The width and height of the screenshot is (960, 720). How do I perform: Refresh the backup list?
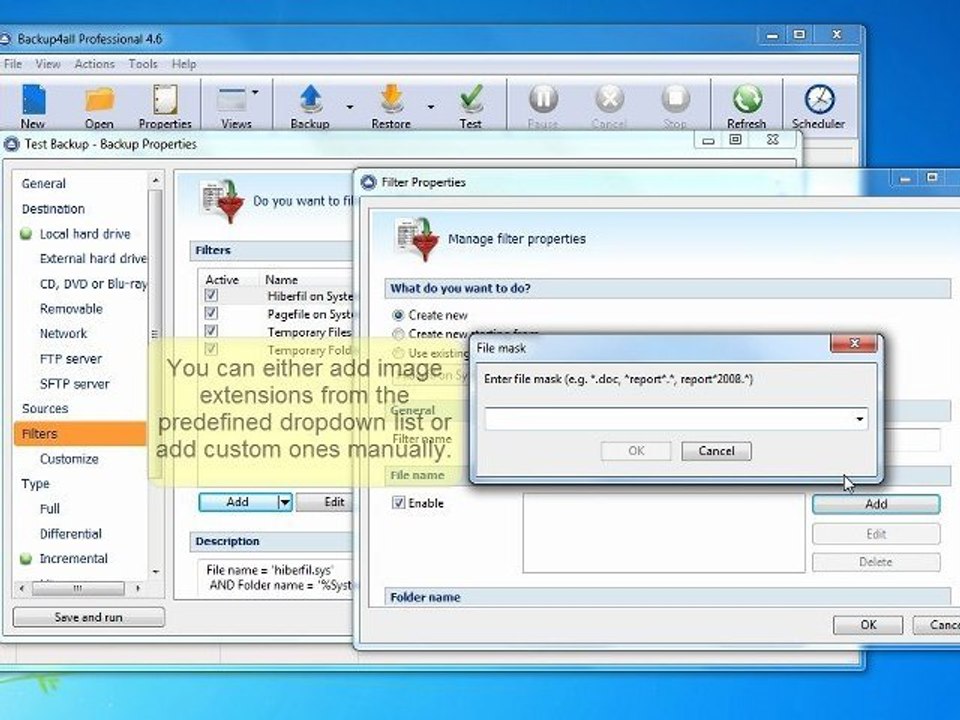(x=746, y=107)
